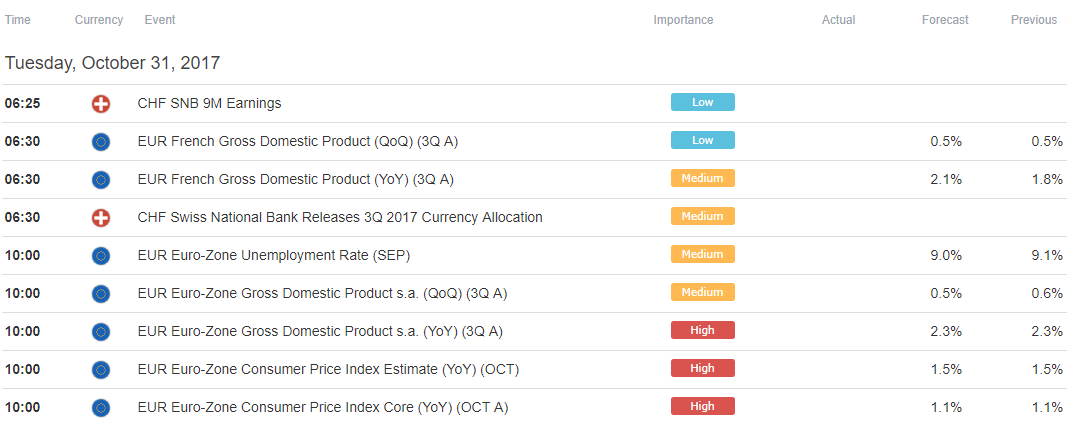Click the Swiss flag for Currency Allocation row

coord(100,218)
